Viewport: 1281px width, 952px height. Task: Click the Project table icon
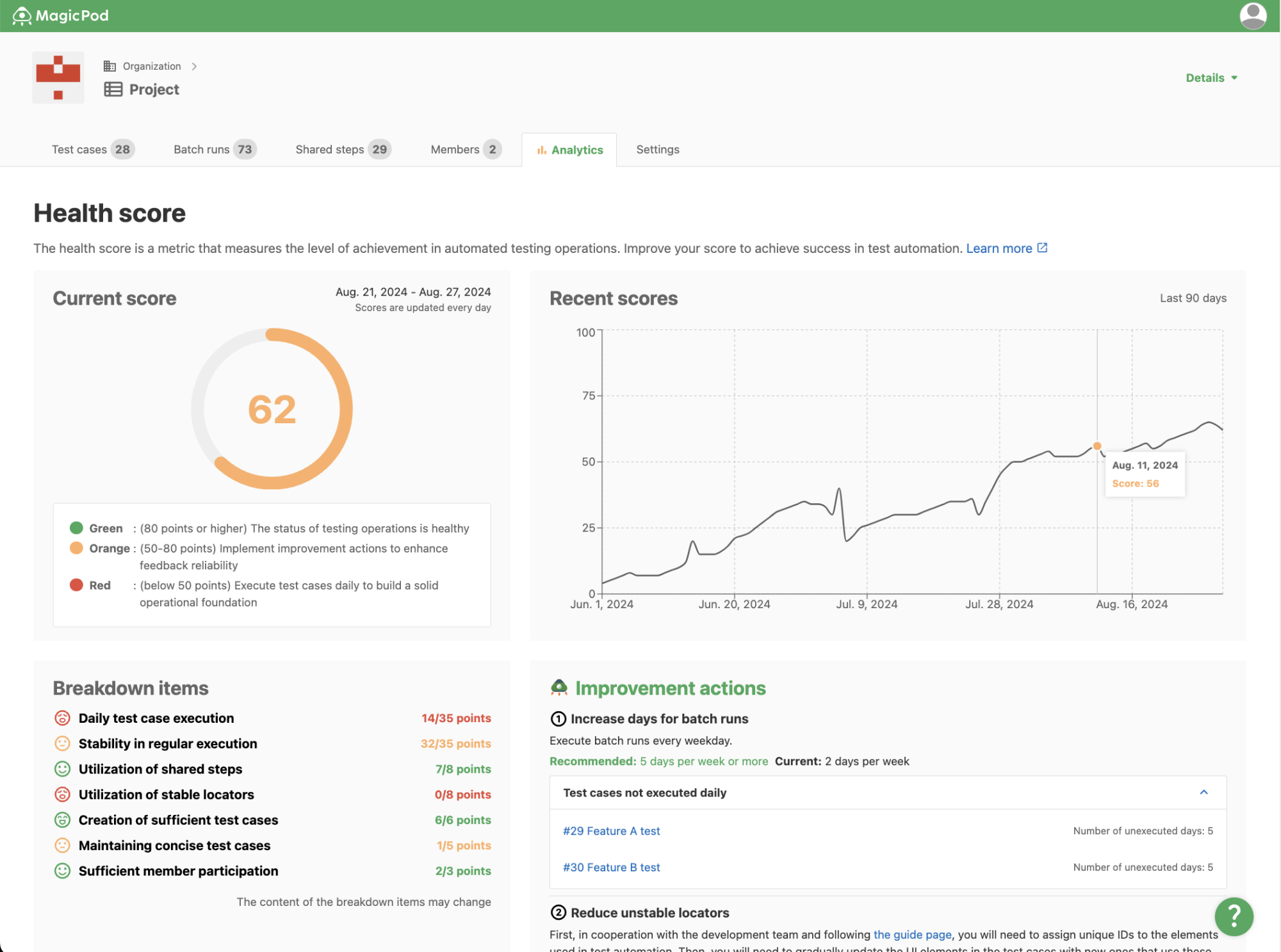click(x=113, y=90)
